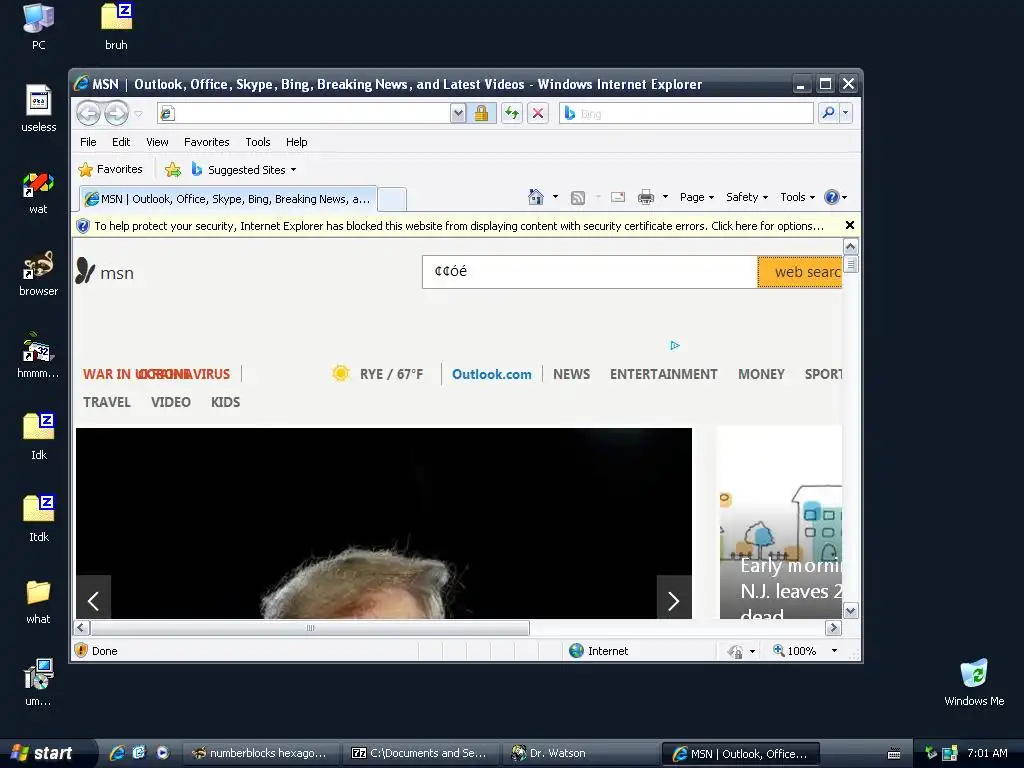The width and height of the screenshot is (1024, 768).
Task: Click the Print icon
Action: [x=646, y=197]
